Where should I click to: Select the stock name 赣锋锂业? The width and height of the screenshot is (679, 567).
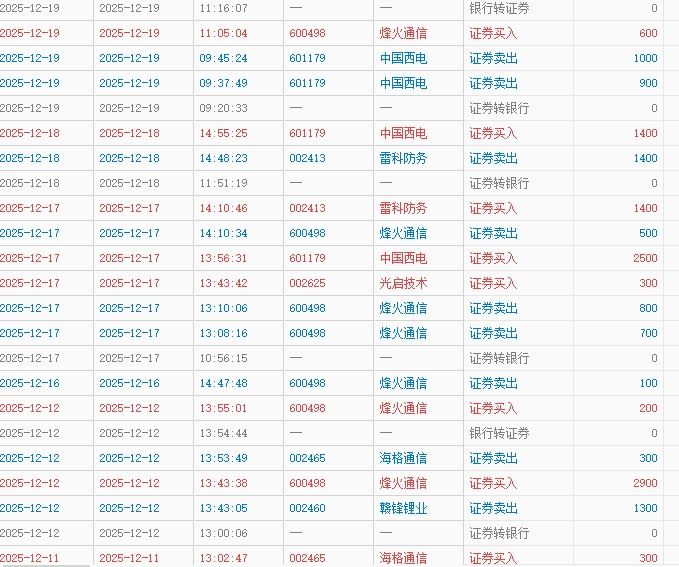point(403,509)
